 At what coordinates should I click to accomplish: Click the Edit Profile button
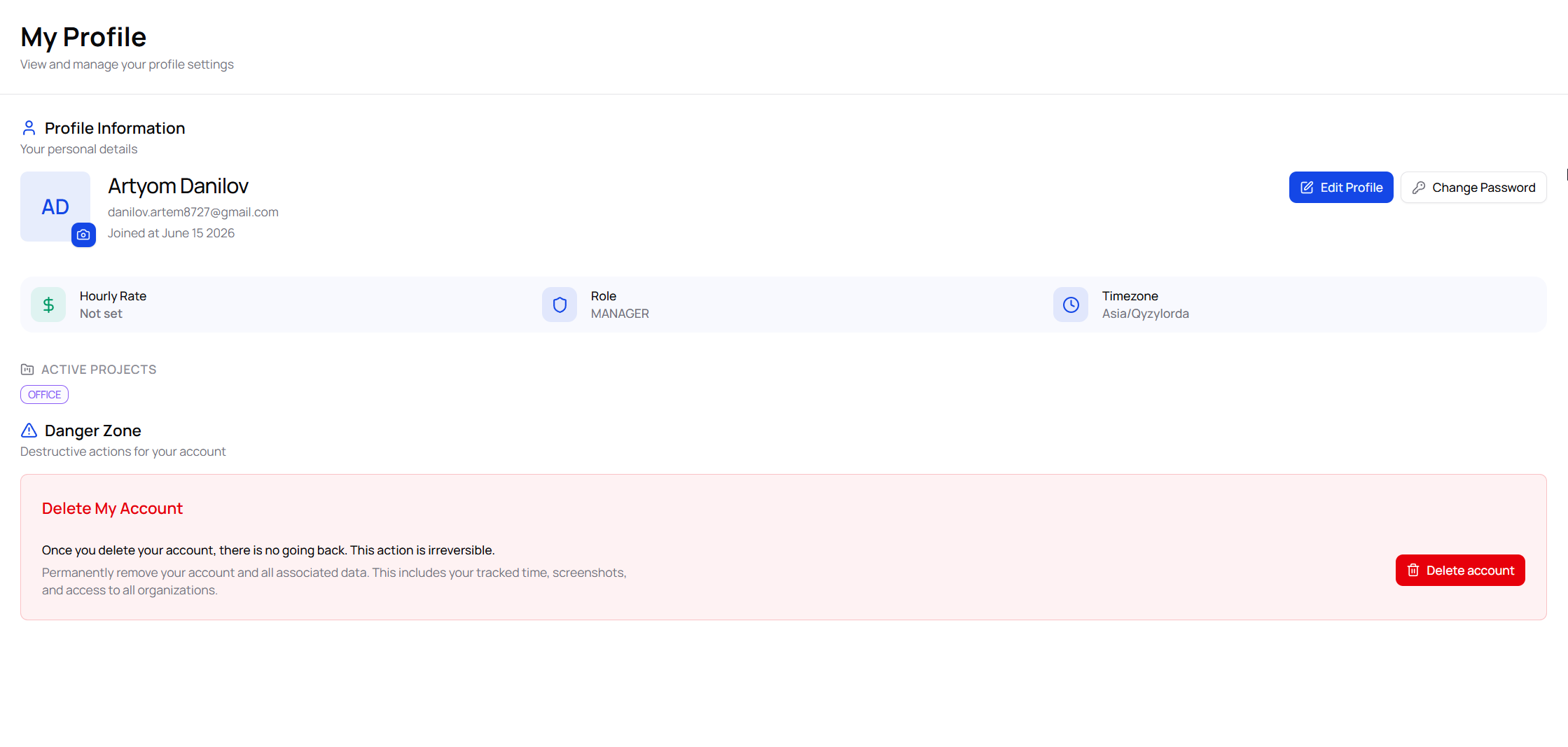point(1340,188)
